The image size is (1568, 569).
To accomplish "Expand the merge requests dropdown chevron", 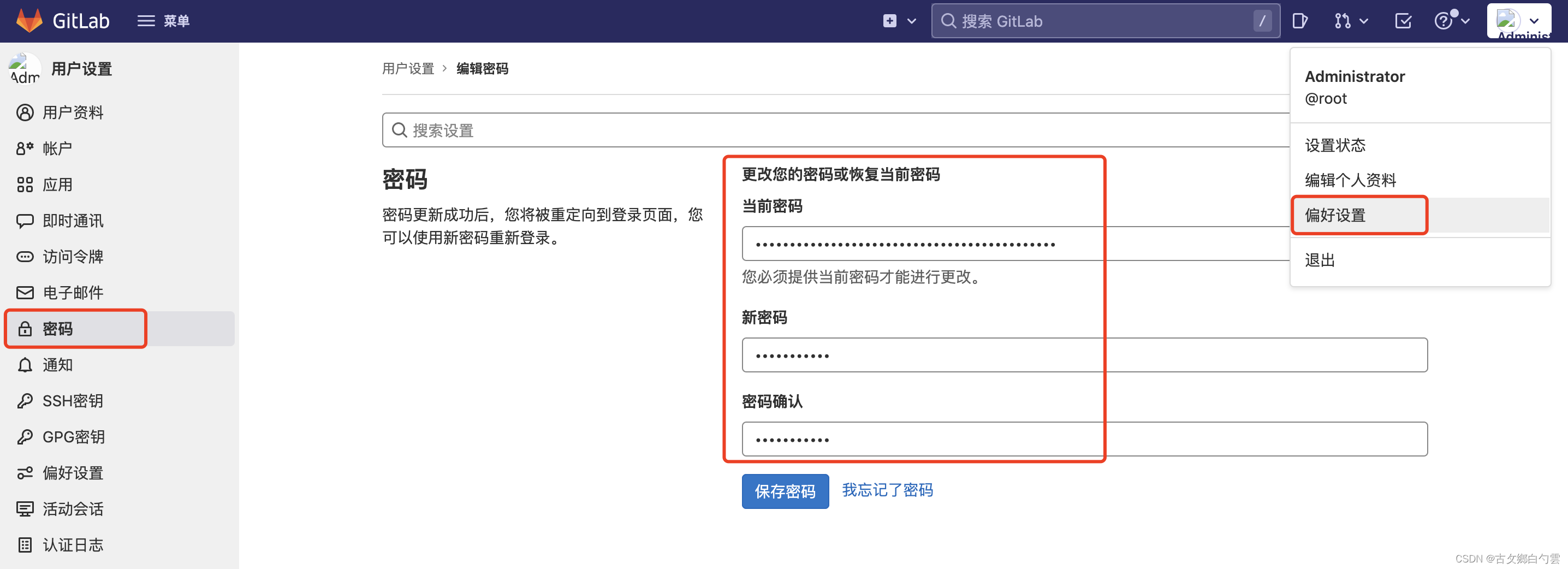I will tap(1363, 21).
